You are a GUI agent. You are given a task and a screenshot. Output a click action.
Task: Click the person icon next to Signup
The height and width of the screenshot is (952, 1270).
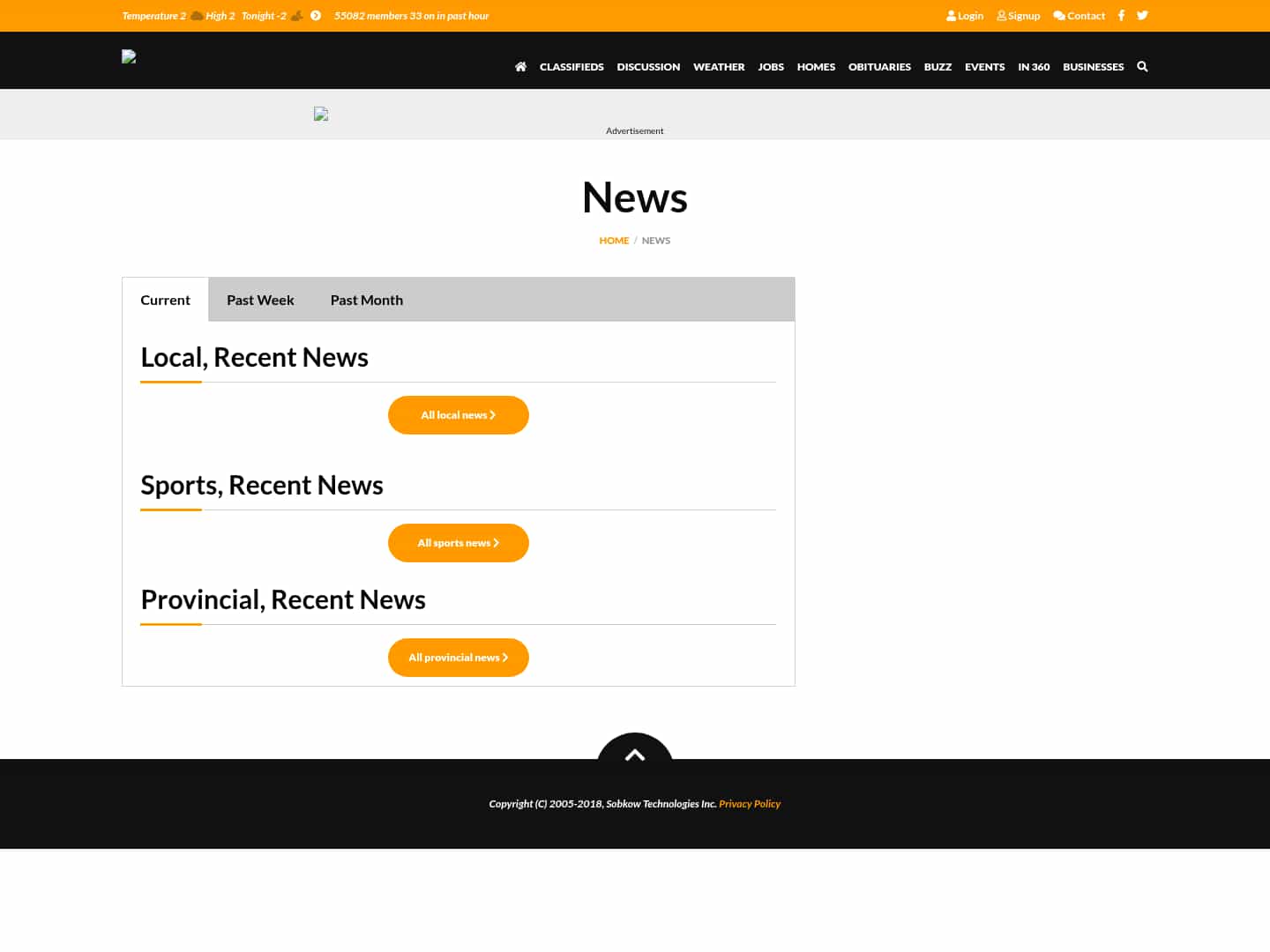(x=1002, y=15)
